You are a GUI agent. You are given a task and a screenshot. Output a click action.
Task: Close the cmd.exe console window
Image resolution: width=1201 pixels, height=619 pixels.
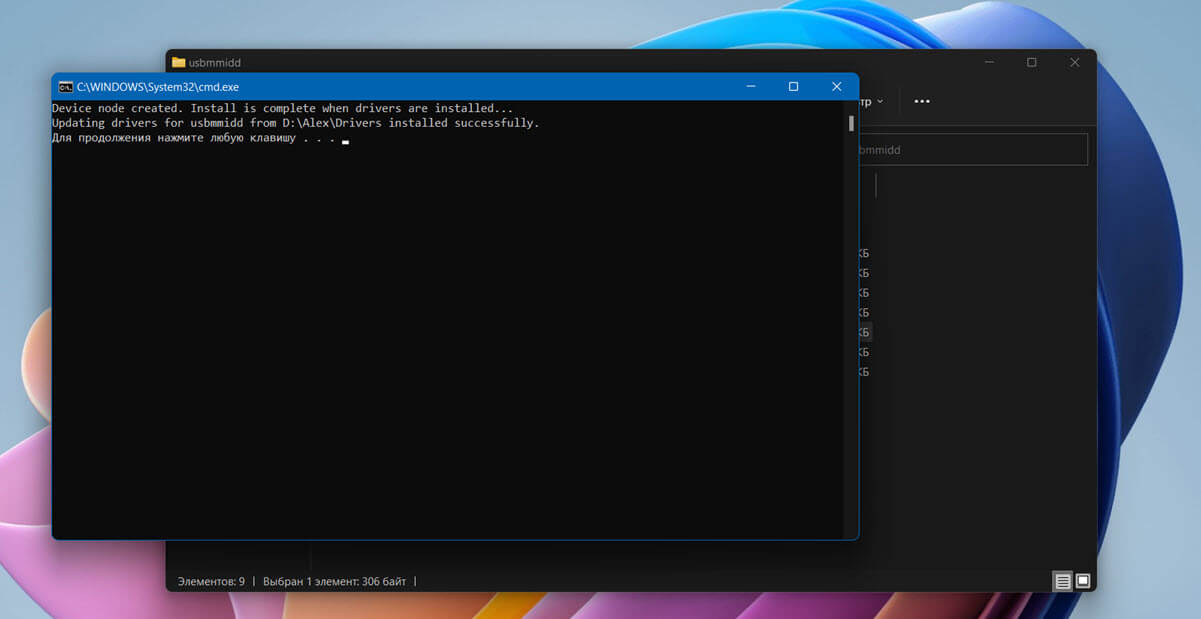[x=837, y=87]
